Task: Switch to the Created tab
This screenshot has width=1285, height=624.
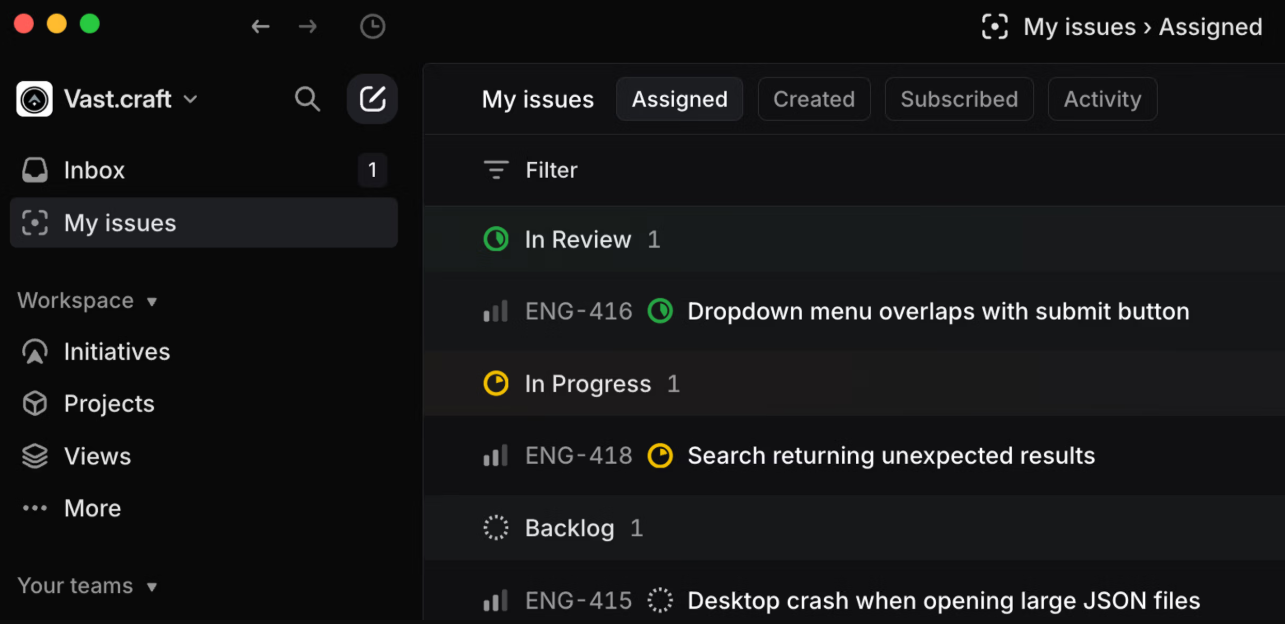Action: point(814,99)
